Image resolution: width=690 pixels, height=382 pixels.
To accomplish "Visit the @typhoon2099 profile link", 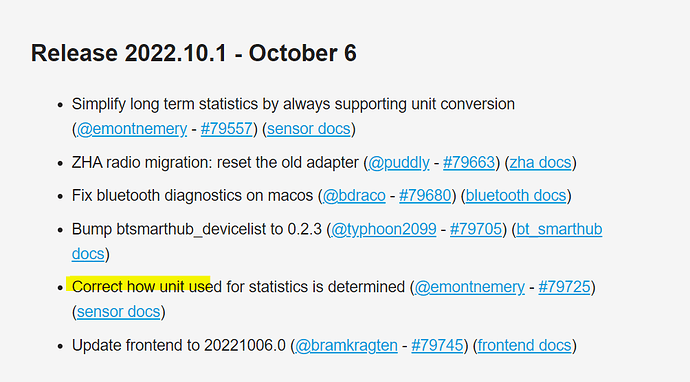I will tap(384, 229).
